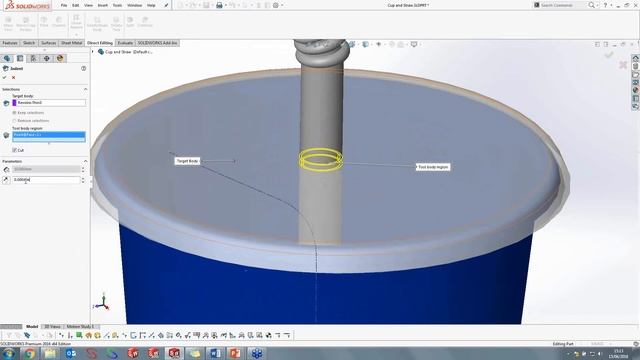Image resolution: width=640 pixels, height=360 pixels.
Task: Adjust the clearance field spinner arrows
Action: click(83, 180)
